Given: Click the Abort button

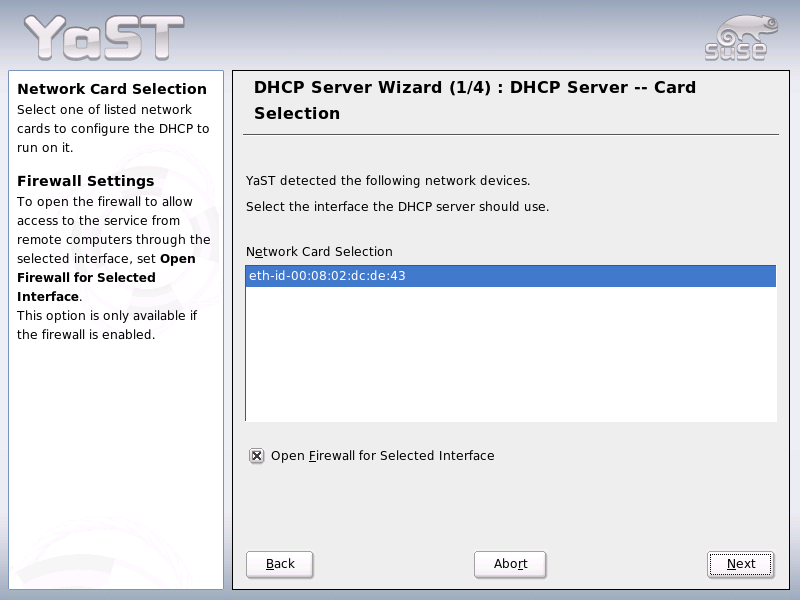Looking at the screenshot, I should pos(510,564).
